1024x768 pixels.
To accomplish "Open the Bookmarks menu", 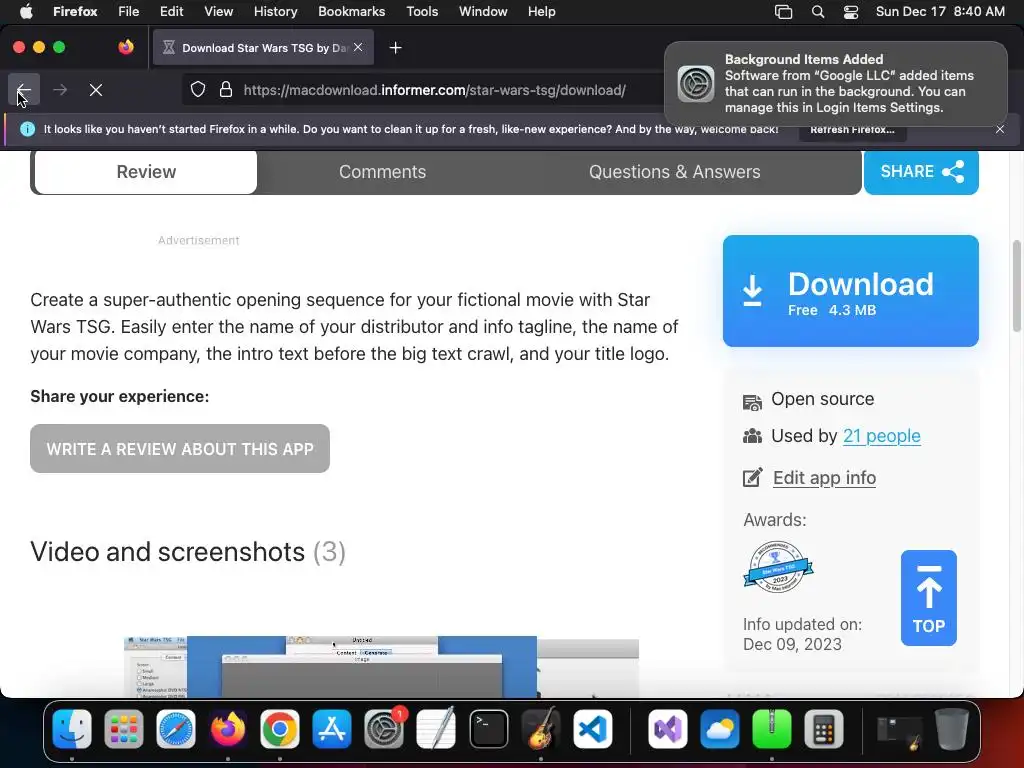I will (x=351, y=11).
